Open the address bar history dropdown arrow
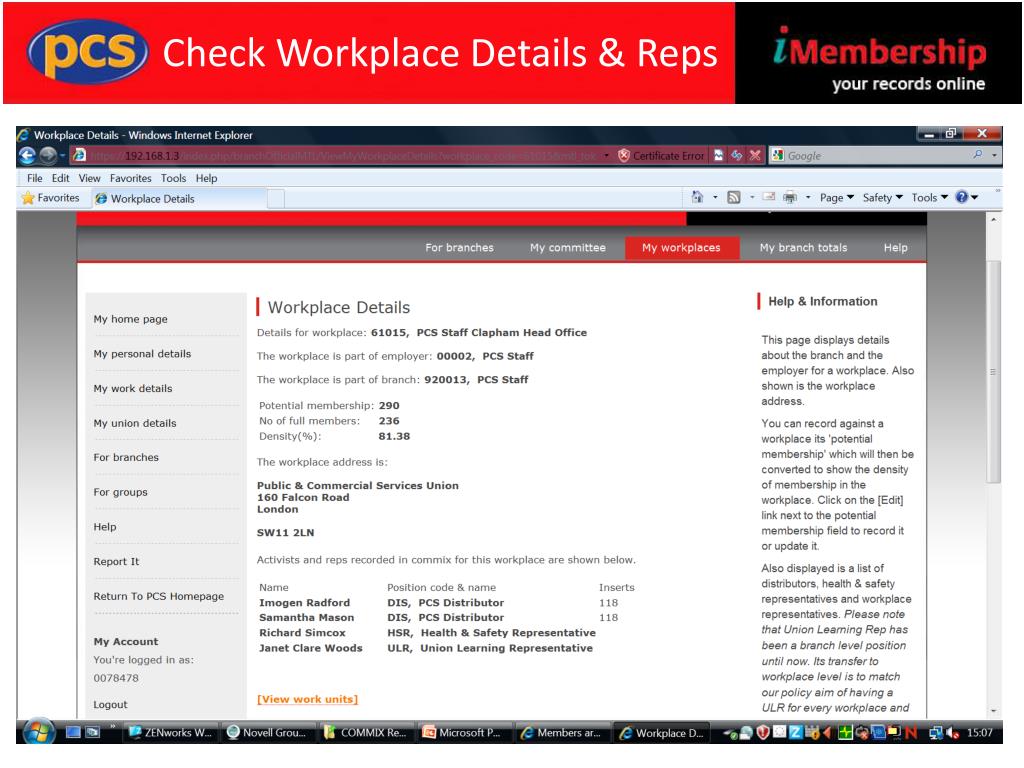 pyautogui.click(x=607, y=155)
